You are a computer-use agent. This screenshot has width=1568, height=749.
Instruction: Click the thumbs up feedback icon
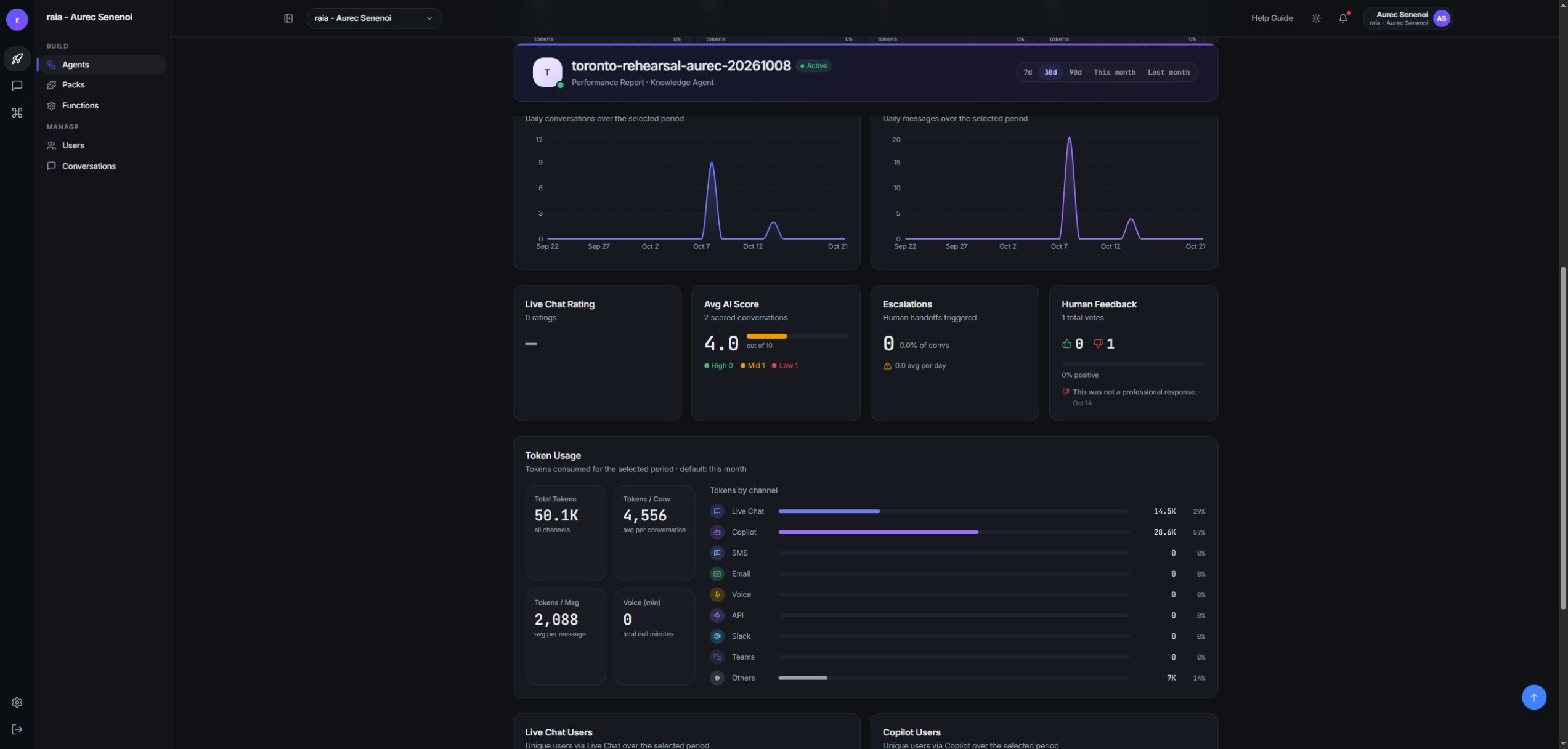1066,344
